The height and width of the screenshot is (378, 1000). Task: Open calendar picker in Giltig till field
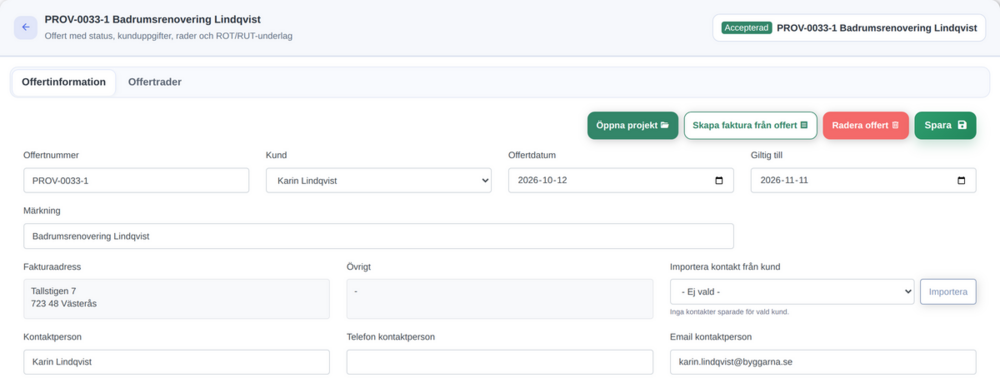962,180
